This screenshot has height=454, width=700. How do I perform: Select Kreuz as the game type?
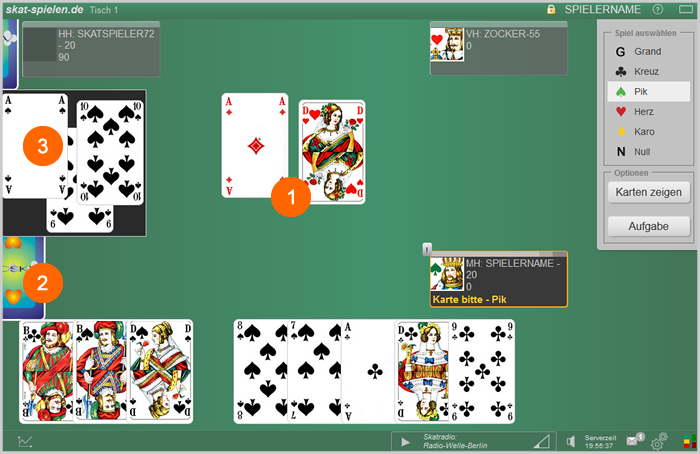coord(647,71)
